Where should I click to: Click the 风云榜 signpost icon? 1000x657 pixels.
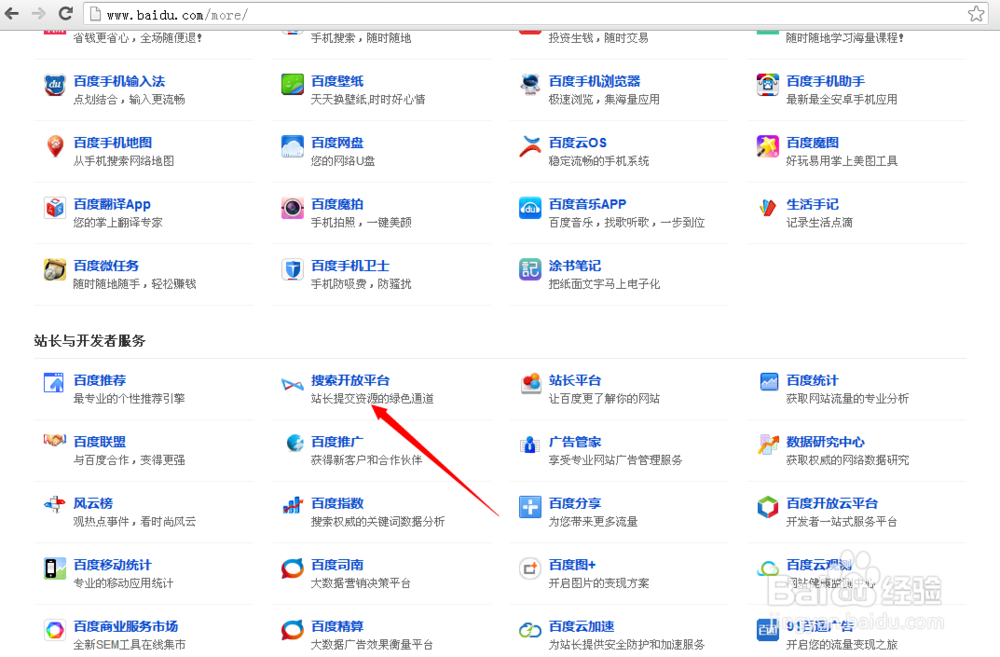55,505
